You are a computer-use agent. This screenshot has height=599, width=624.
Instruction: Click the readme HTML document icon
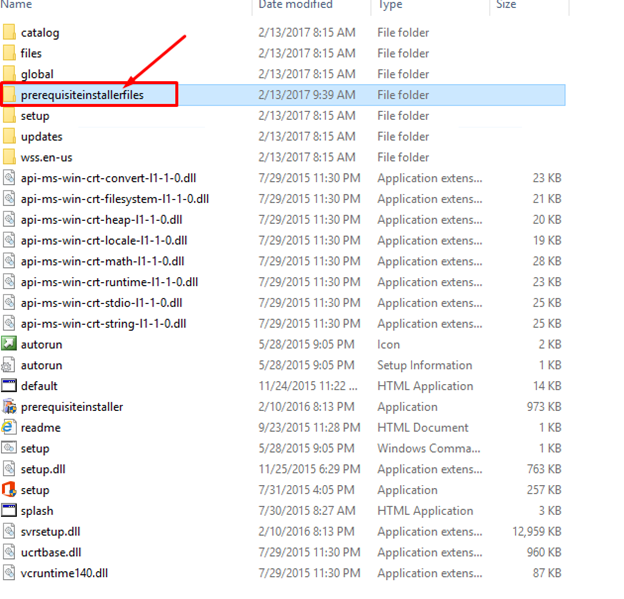(9, 428)
